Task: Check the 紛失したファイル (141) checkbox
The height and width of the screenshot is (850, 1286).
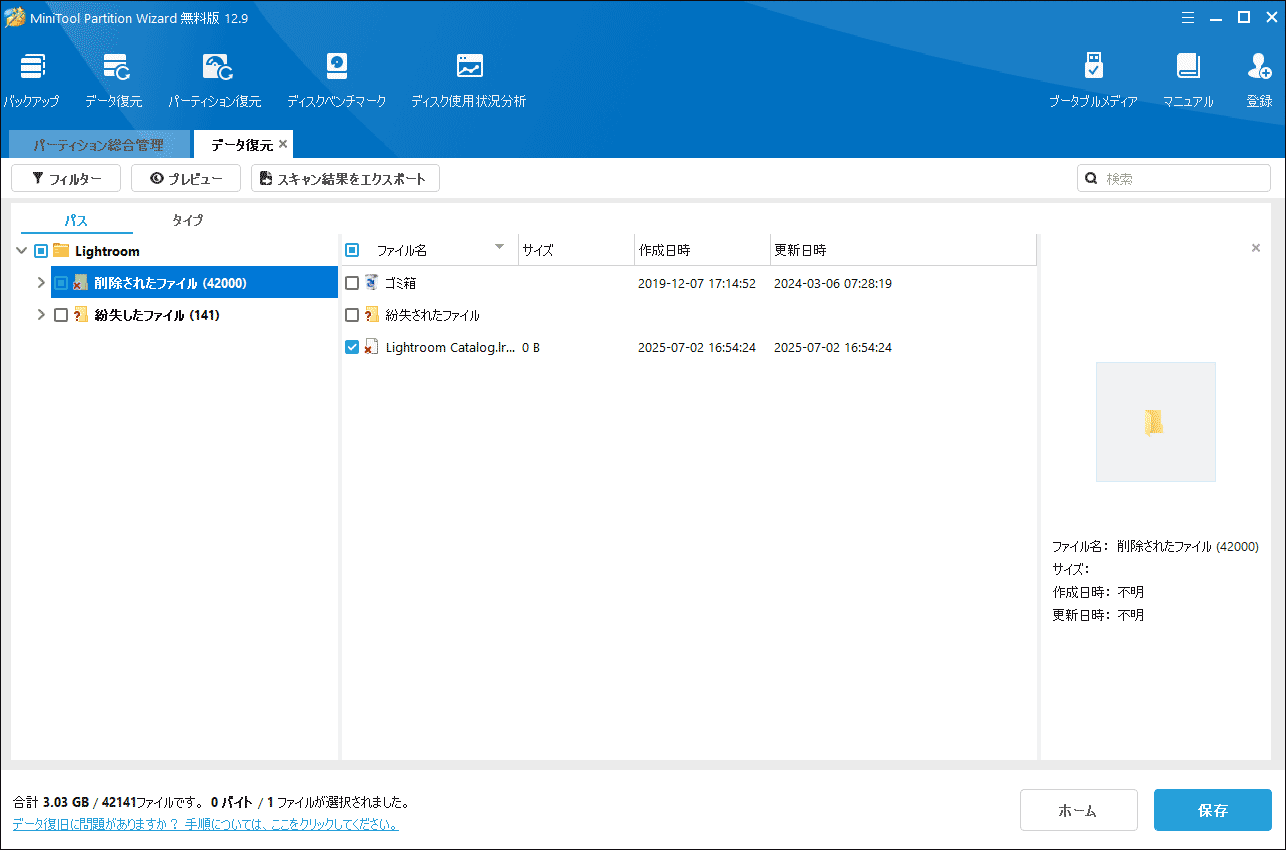Action: (x=61, y=315)
